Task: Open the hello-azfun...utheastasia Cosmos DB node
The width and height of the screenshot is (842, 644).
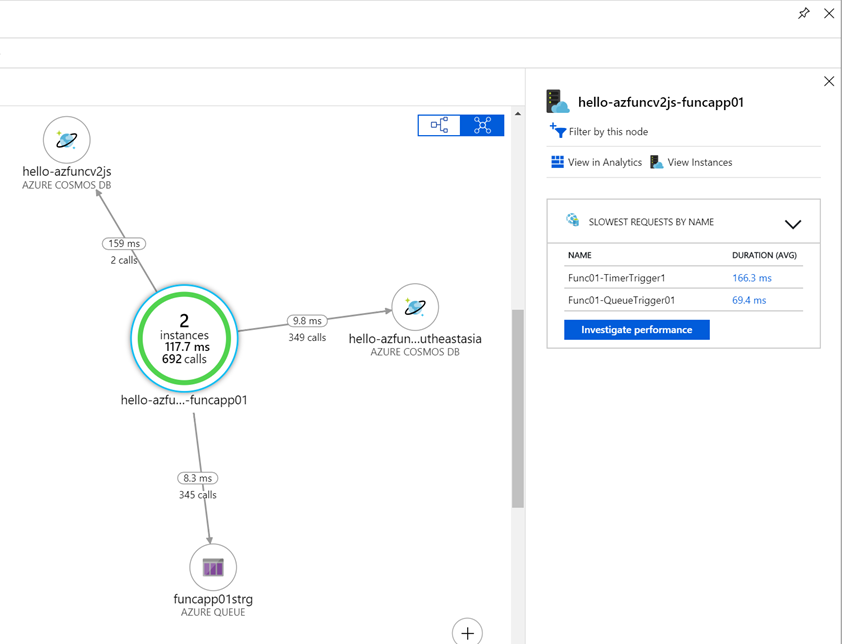Action: 413,307
